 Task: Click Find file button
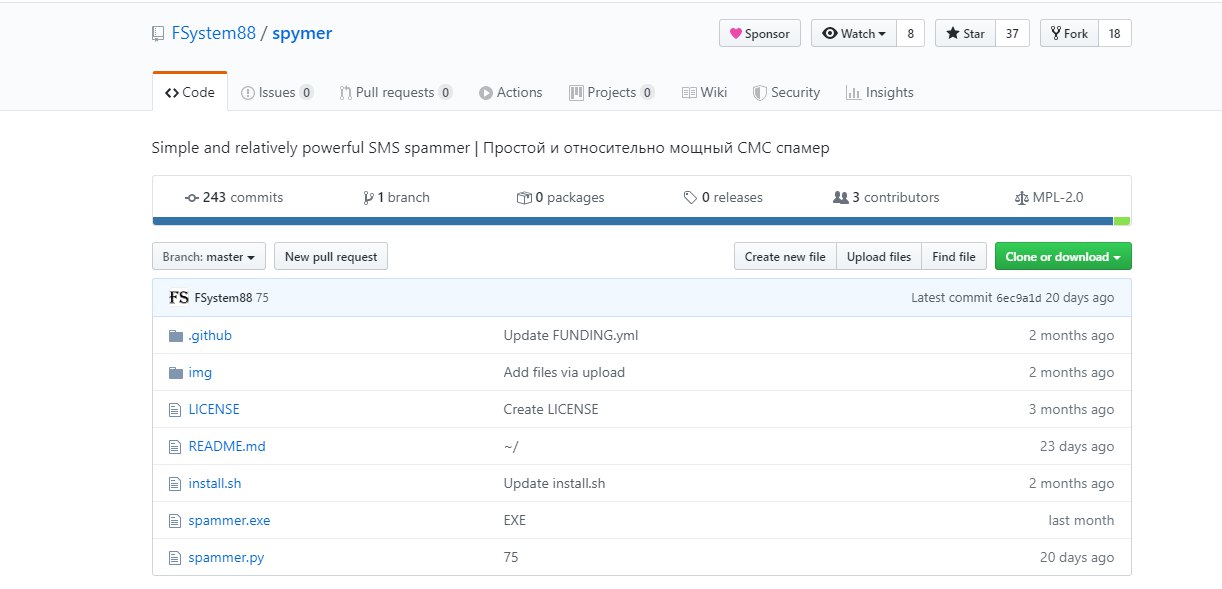954,257
